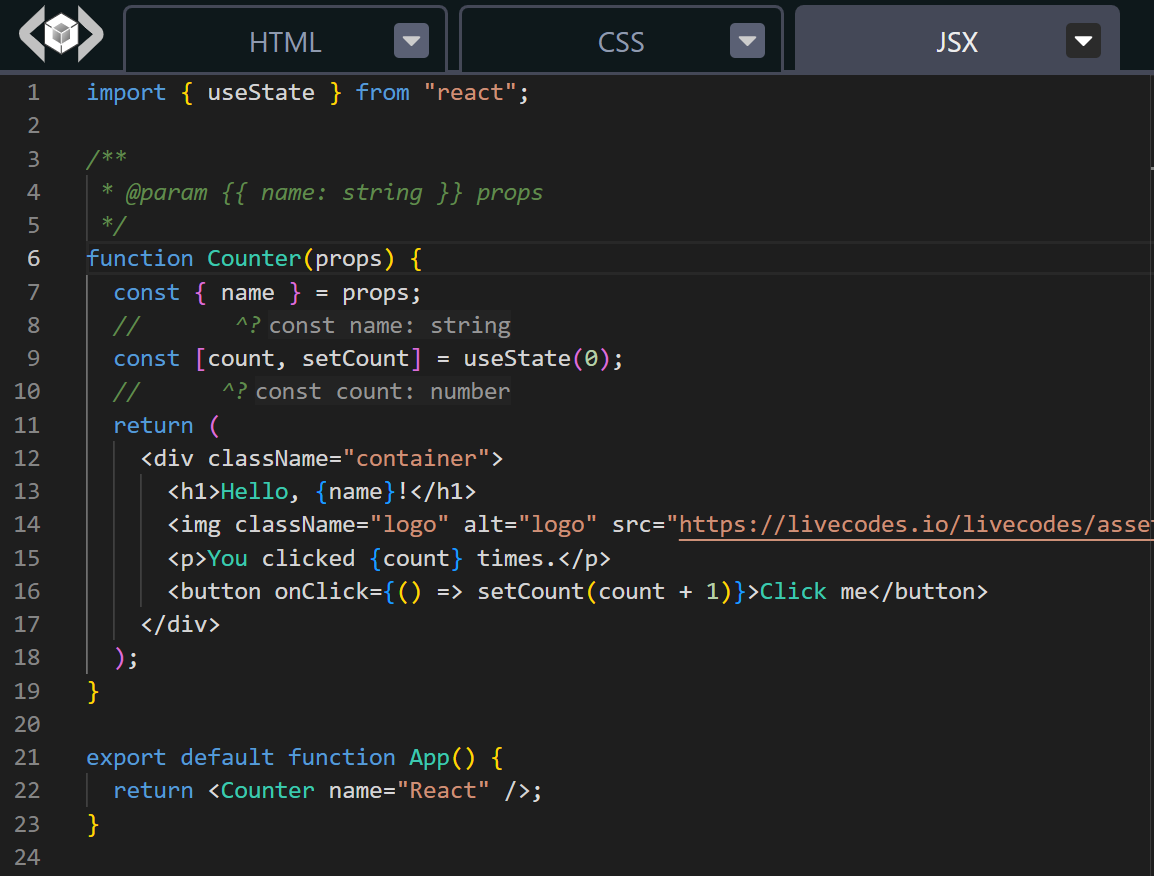The height and width of the screenshot is (876, 1154).
Task: Open the HTML language selector dropdown
Action: tap(411, 41)
